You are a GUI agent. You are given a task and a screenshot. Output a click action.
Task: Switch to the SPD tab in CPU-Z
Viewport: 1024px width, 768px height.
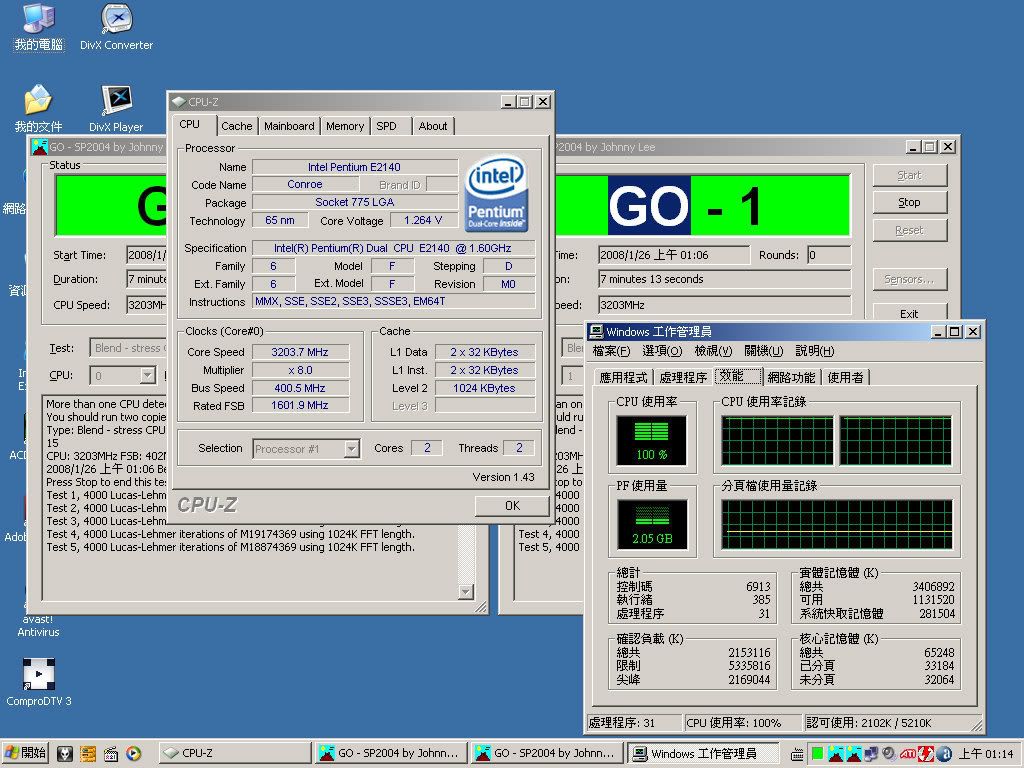pyautogui.click(x=387, y=126)
